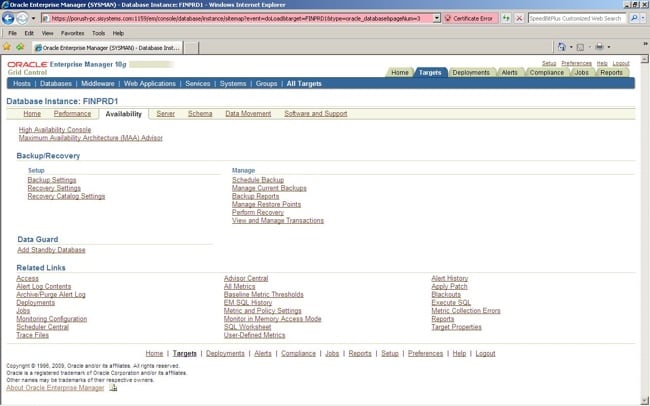Open Maximum Availability Architecture Advisor link
Viewport: 650px width, 406px height.
pos(90,138)
